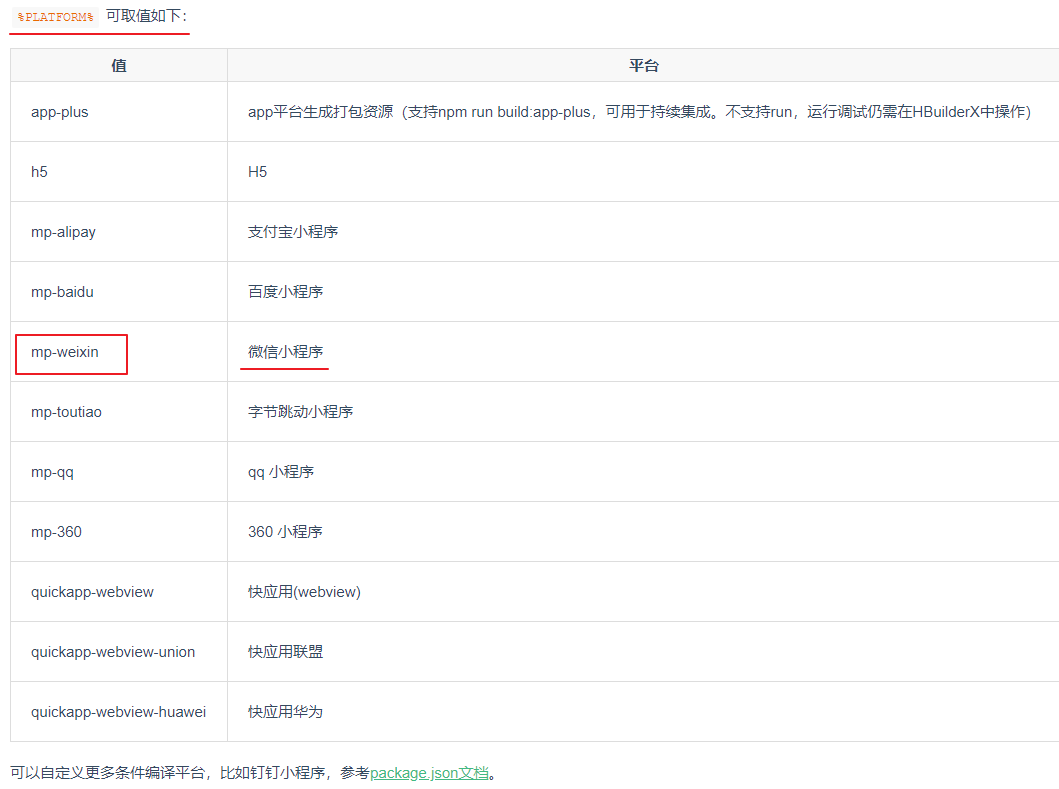
Task: Select the 平台 column header
Action: click(643, 66)
